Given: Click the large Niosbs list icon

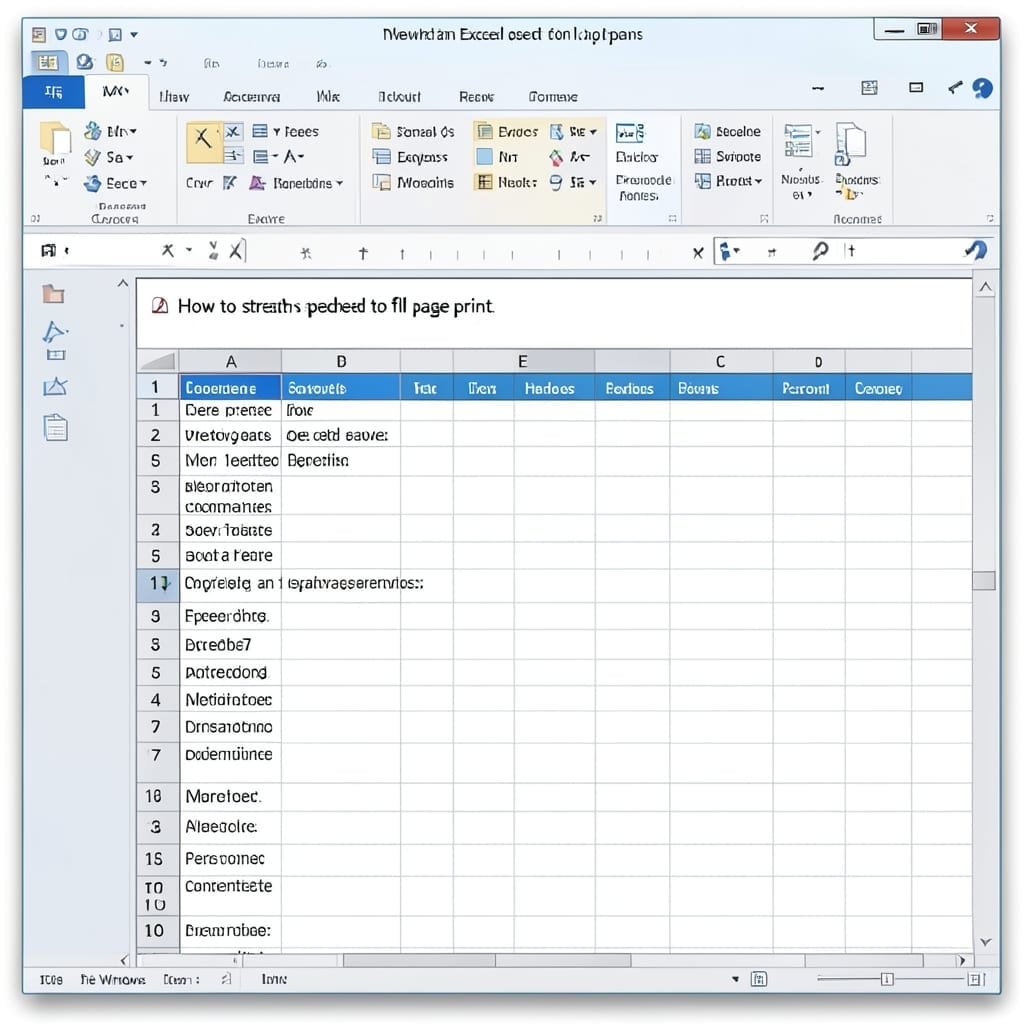Looking at the screenshot, I should point(798,140).
